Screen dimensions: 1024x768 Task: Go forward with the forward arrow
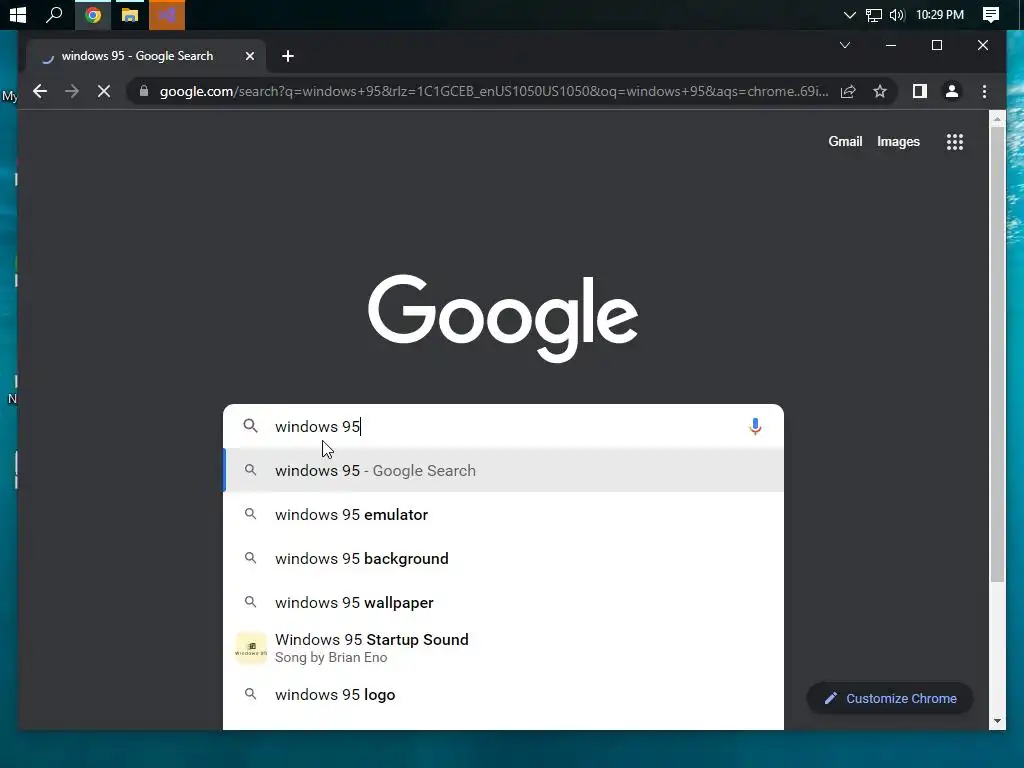72,91
